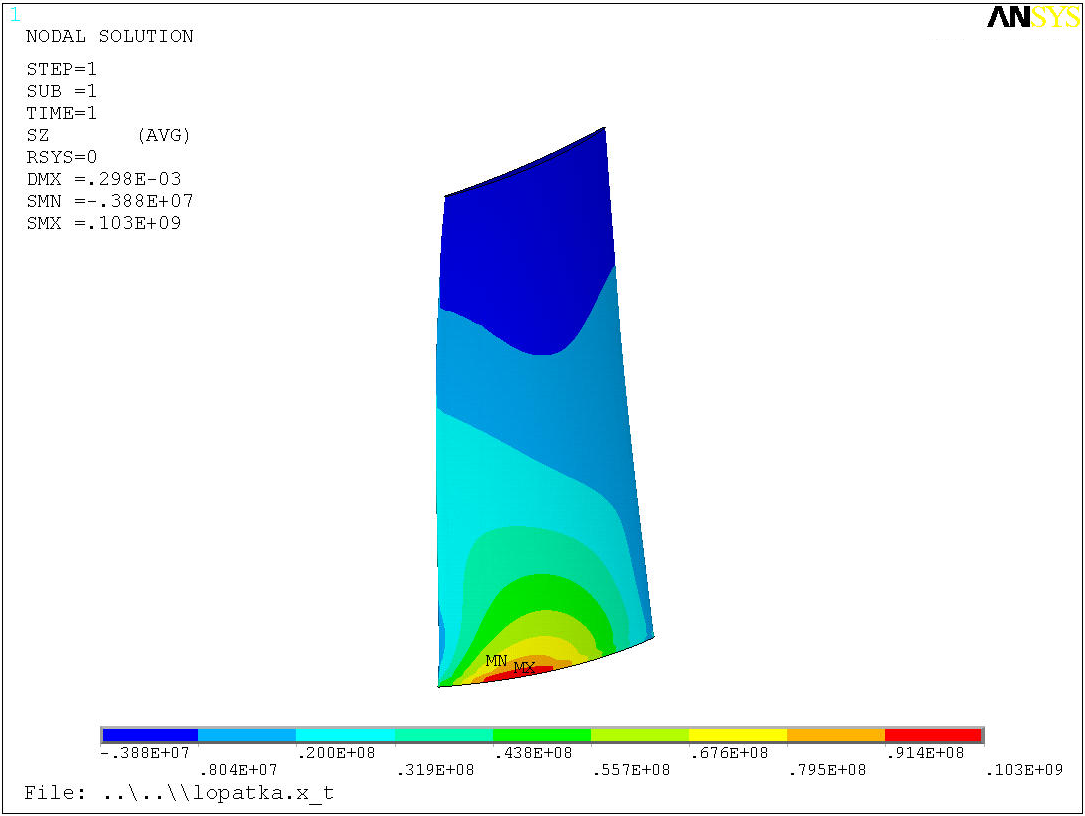Click the window number 1 label
Screen dimensions: 1085x816
tap(15, 15)
